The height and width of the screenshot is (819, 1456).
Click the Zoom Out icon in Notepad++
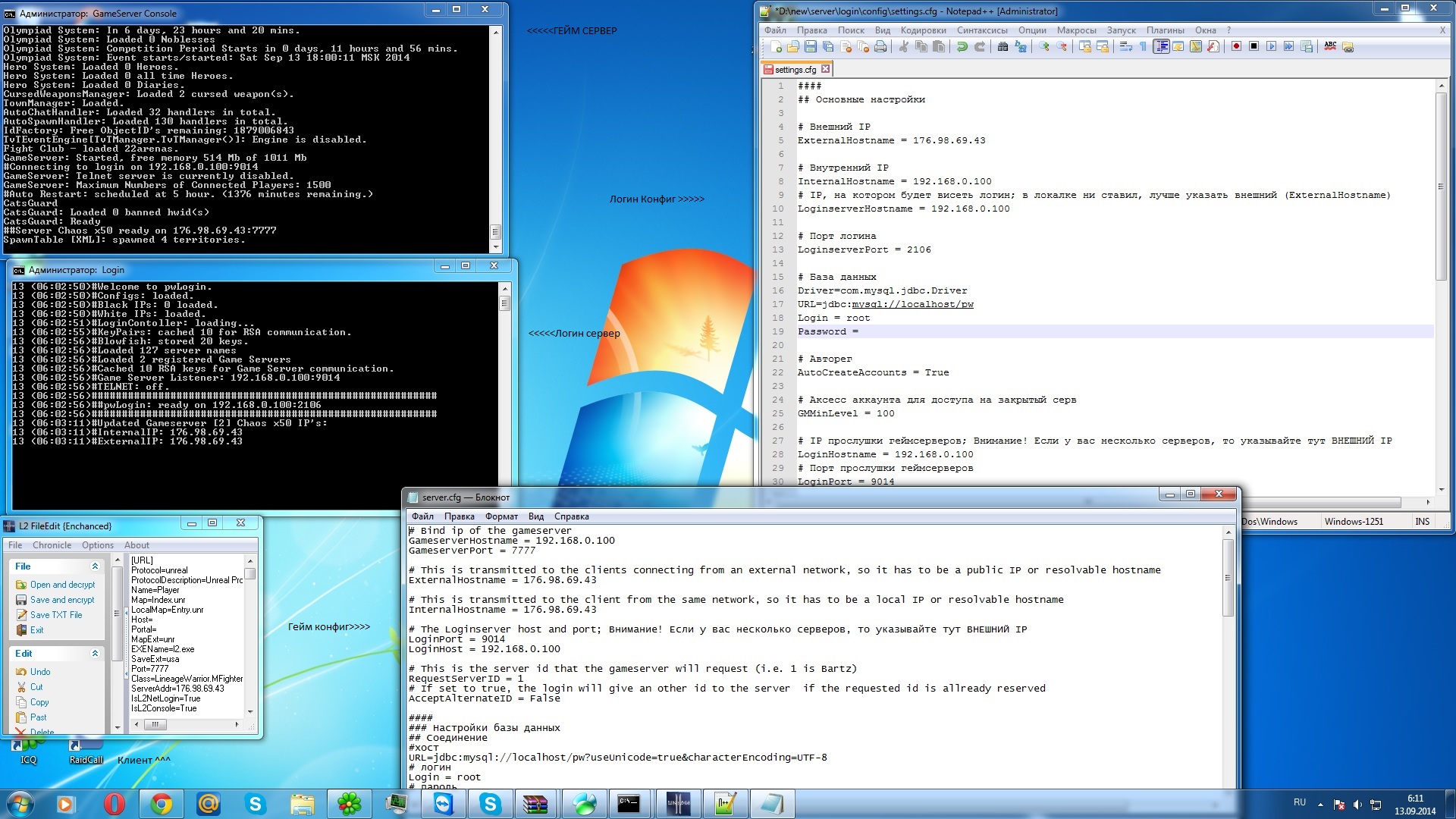pos(1062,46)
